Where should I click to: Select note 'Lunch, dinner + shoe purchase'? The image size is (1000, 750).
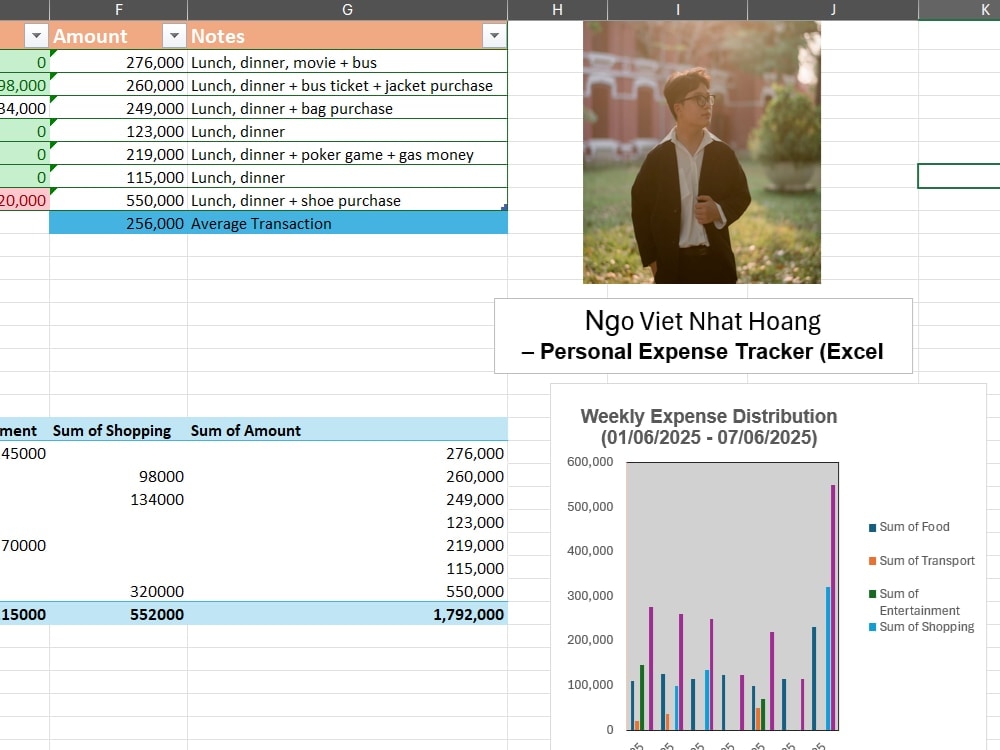[348, 200]
